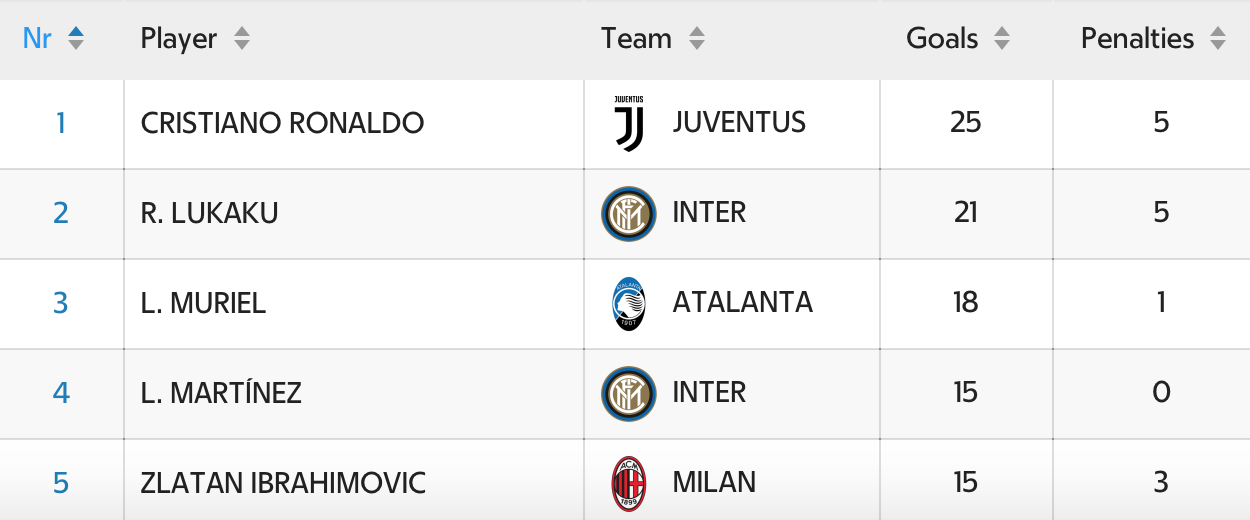Open rank 2 number link
Screen dimensions: 1250x520
click(61, 213)
